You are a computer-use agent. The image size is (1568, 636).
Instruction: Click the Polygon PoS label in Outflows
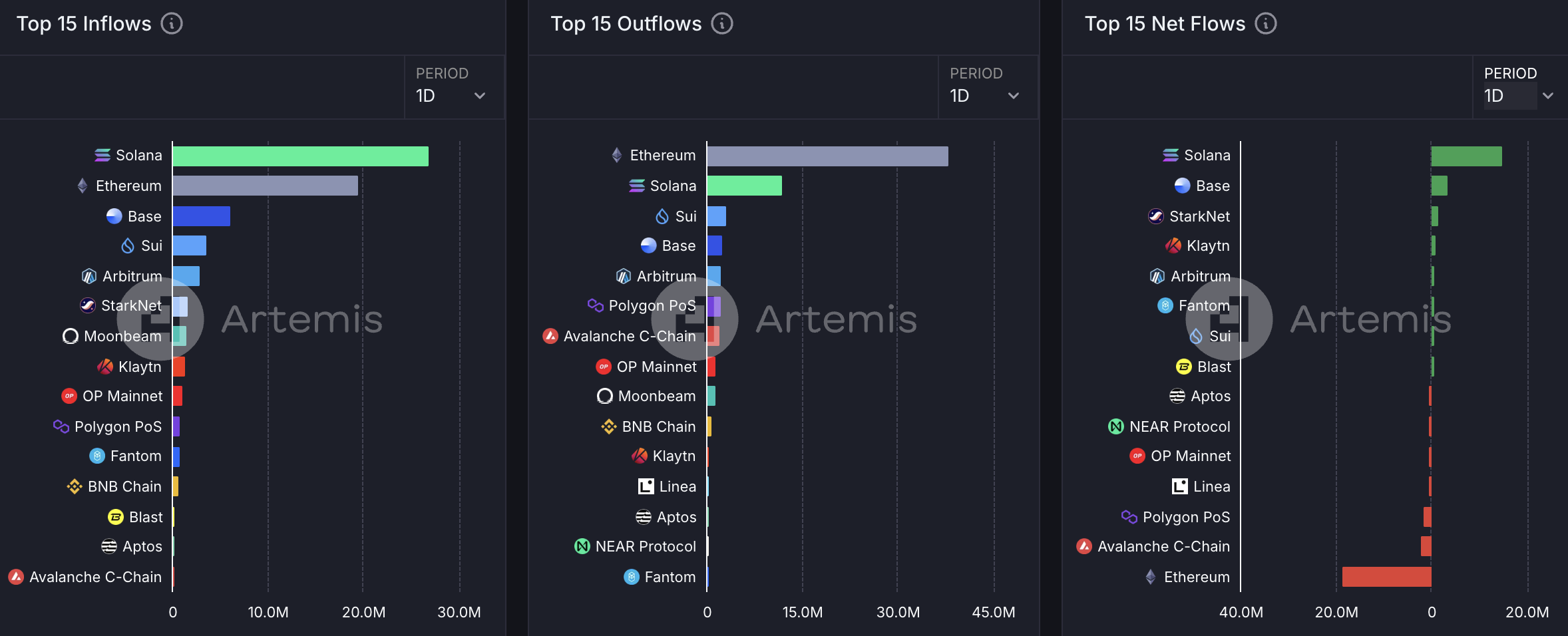coord(652,305)
